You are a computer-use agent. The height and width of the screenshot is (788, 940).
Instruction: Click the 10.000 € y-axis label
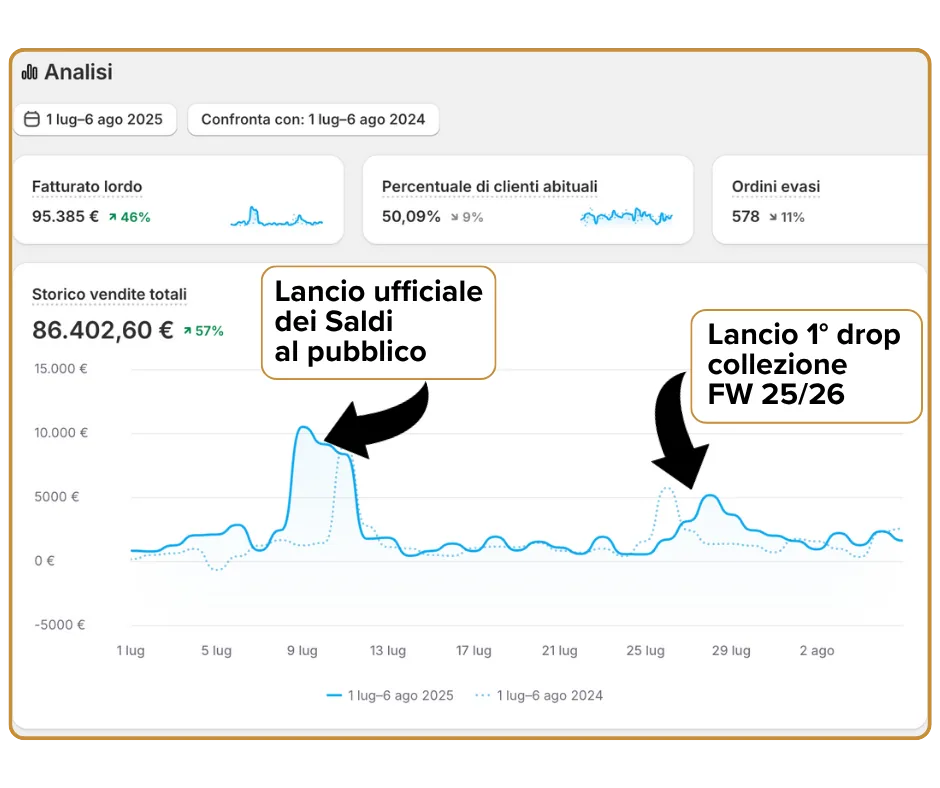point(61,433)
